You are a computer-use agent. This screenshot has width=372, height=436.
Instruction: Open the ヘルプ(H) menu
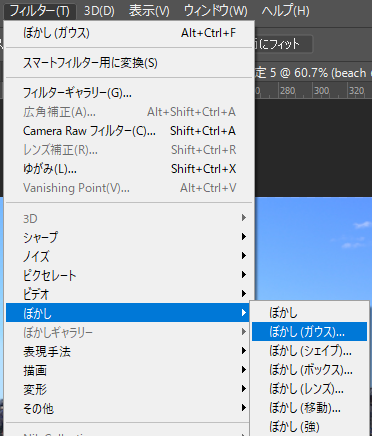(x=285, y=11)
